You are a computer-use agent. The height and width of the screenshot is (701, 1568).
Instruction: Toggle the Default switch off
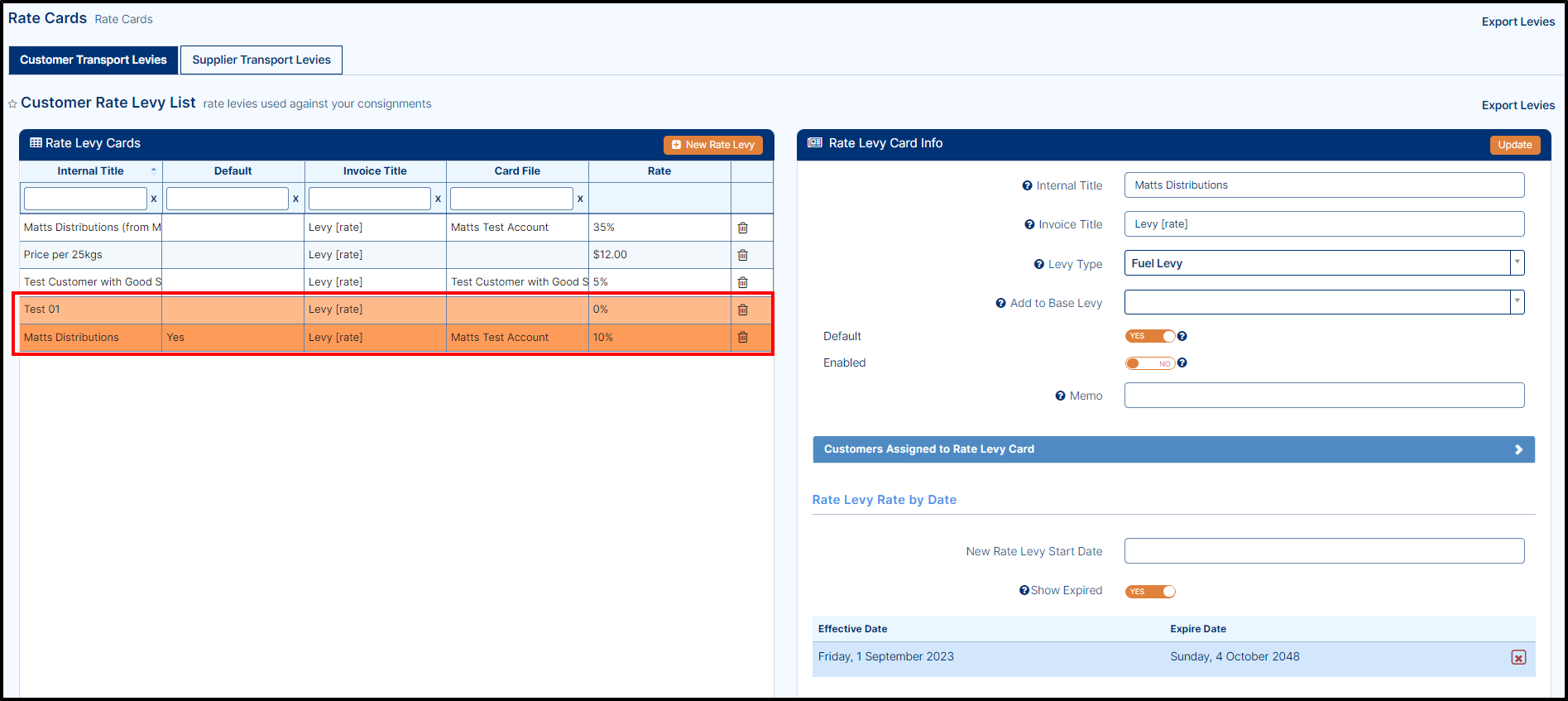[1149, 336]
